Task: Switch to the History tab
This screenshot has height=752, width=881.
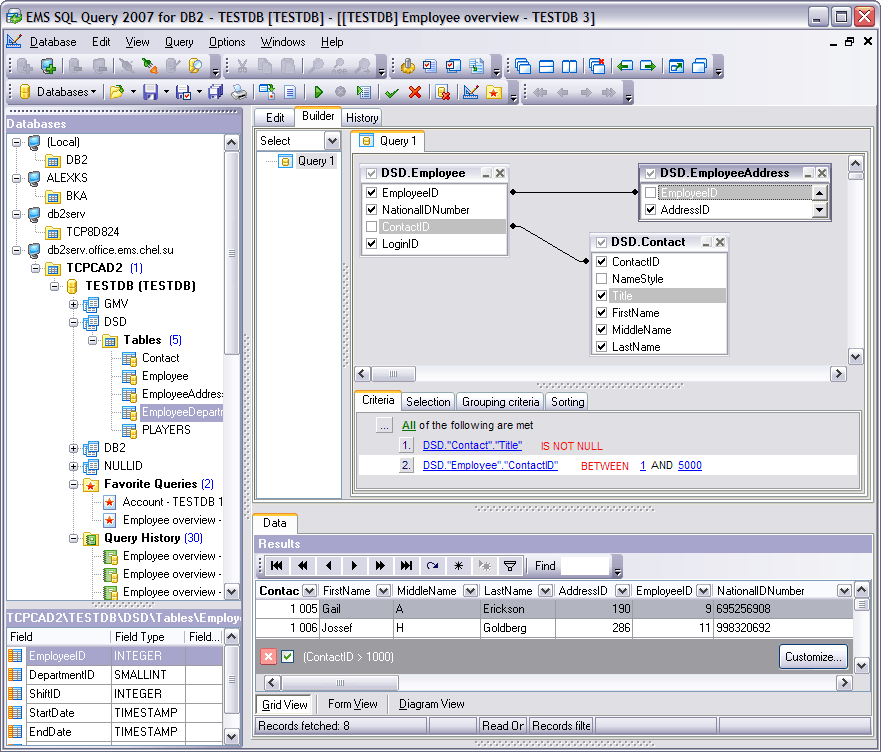Action: (x=361, y=117)
